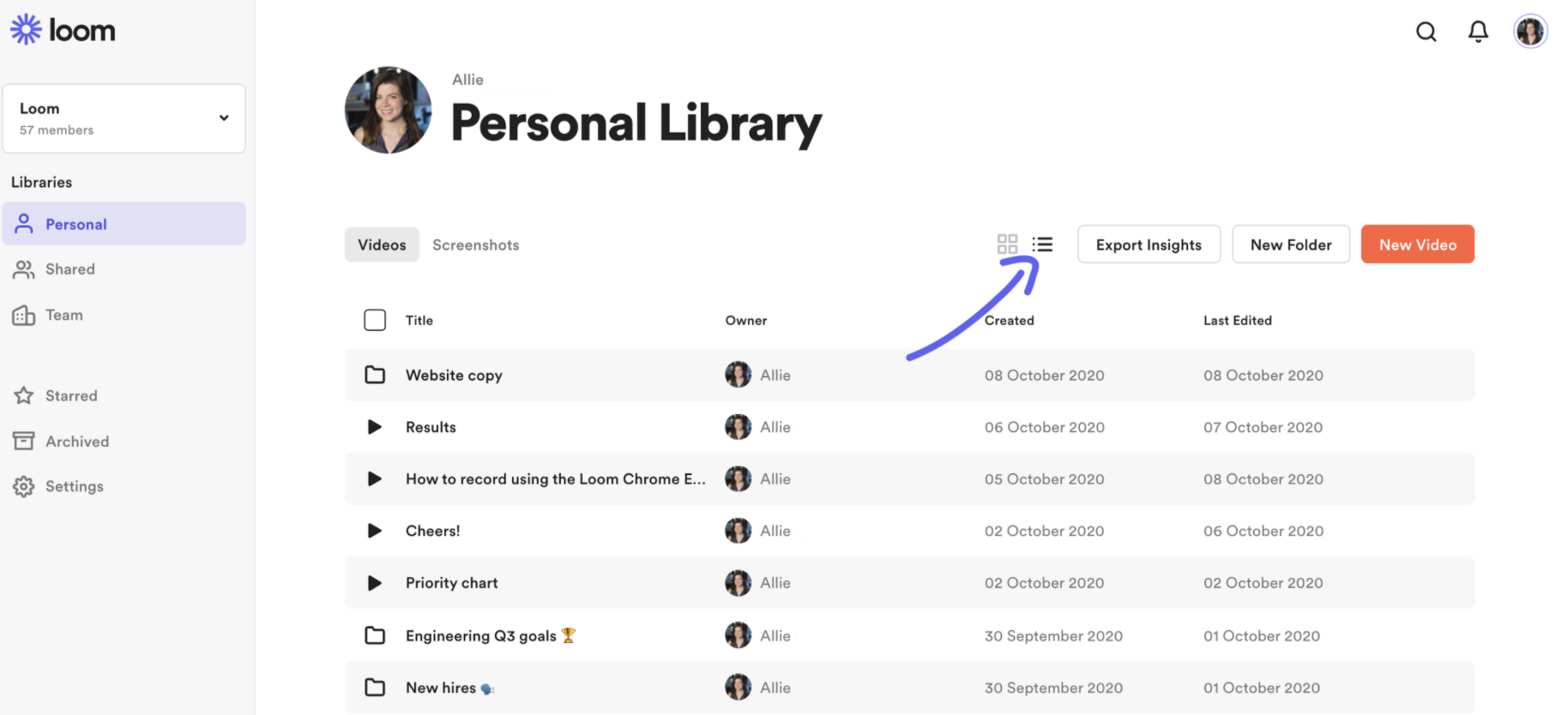The width and height of the screenshot is (1568, 715).
Task: Sort by Created column header
Action: (1009, 320)
